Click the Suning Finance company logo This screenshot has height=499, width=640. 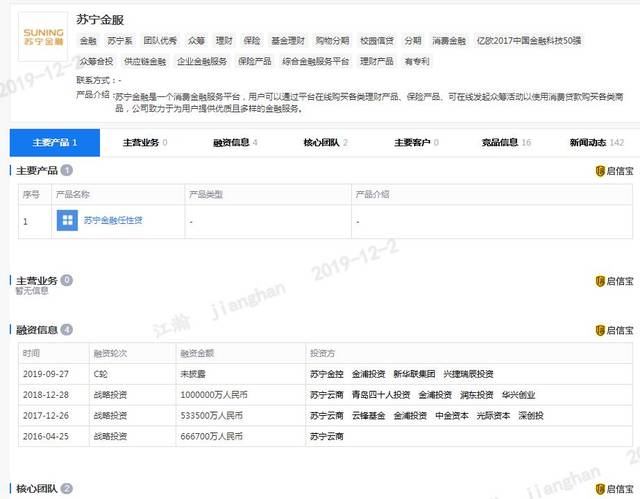pos(43,37)
